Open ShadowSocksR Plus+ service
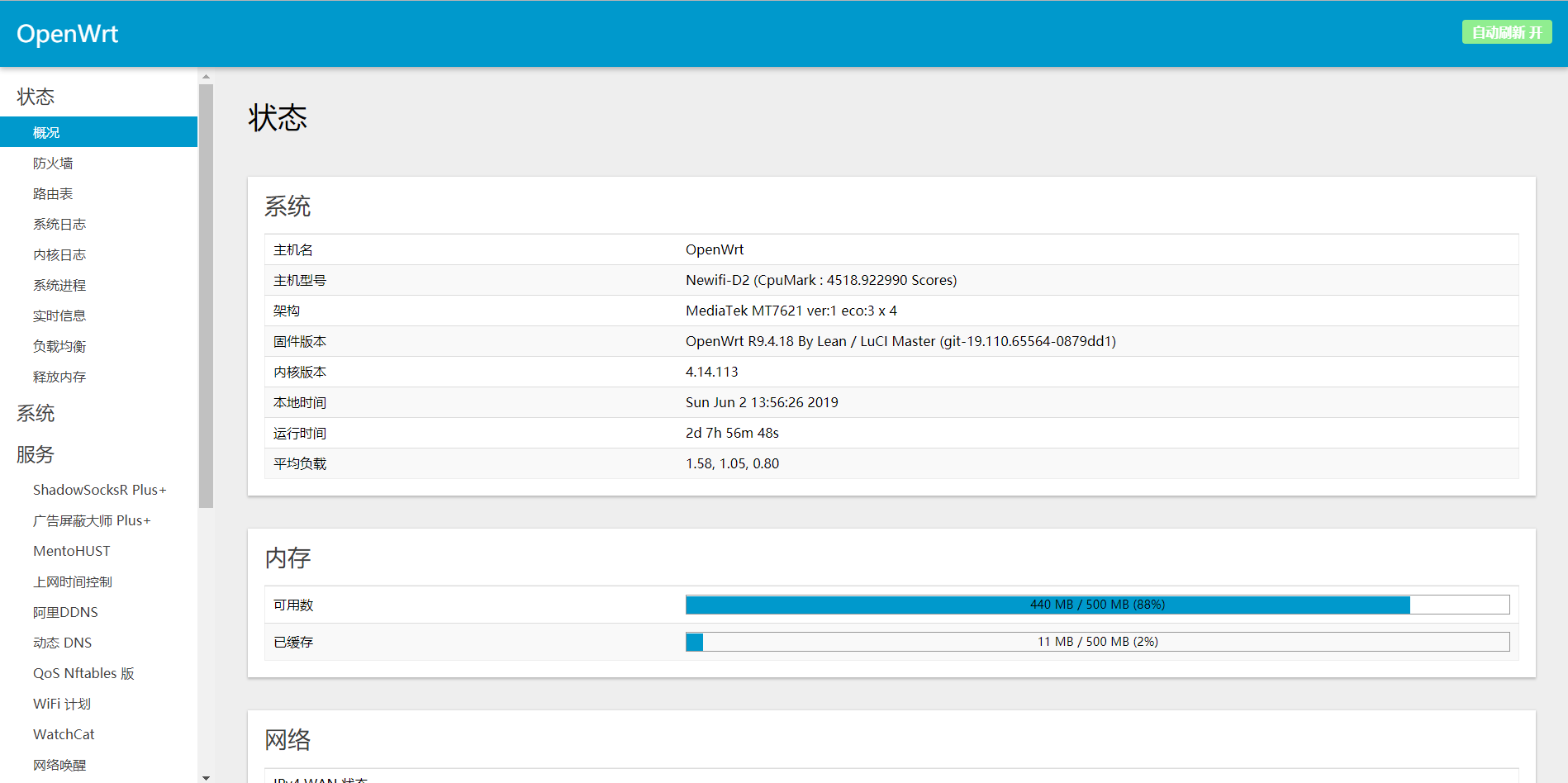Viewport: 1568px width, 783px height. [x=99, y=490]
